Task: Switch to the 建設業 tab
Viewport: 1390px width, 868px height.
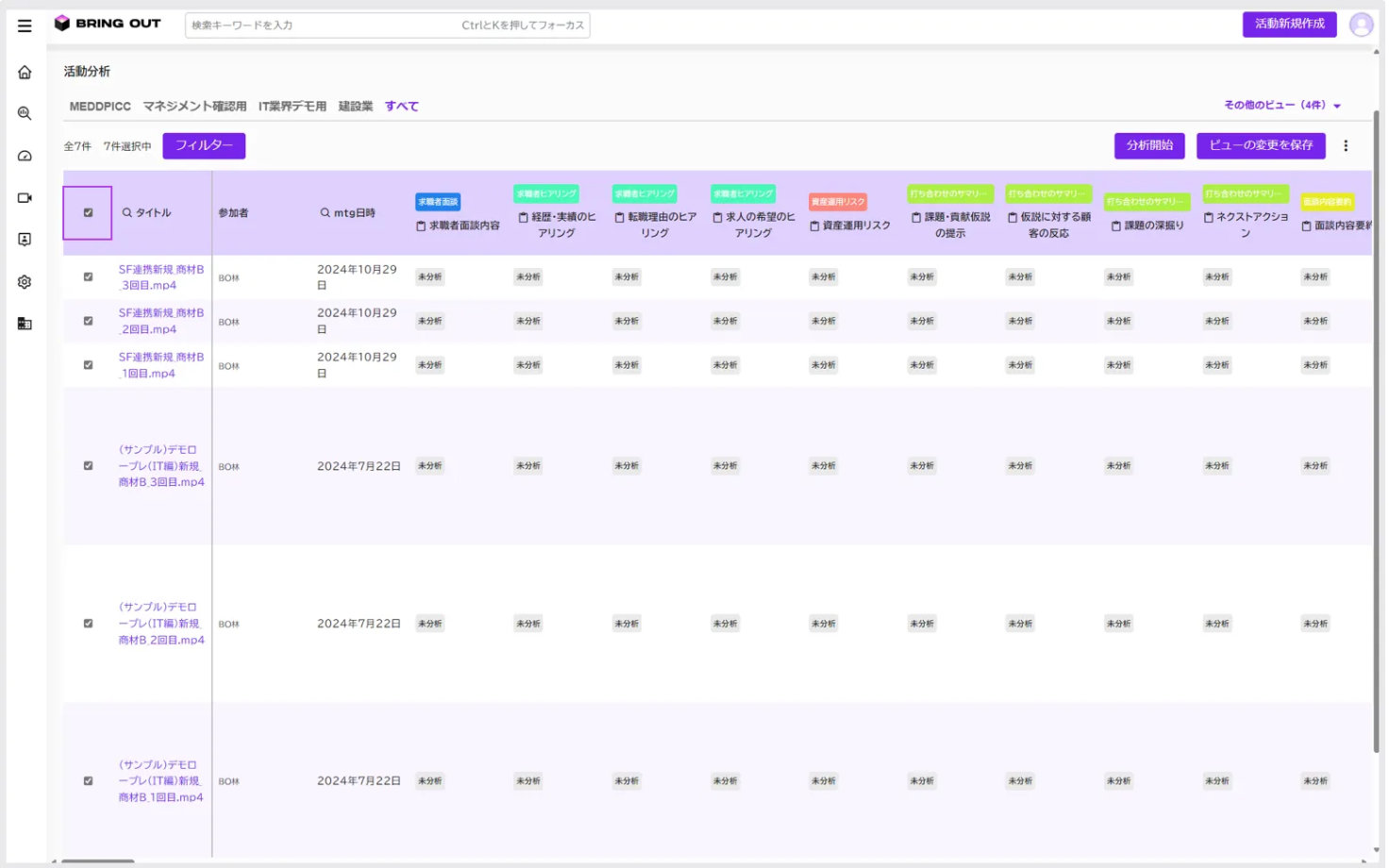Action: pyautogui.click(x=356, y=107)
